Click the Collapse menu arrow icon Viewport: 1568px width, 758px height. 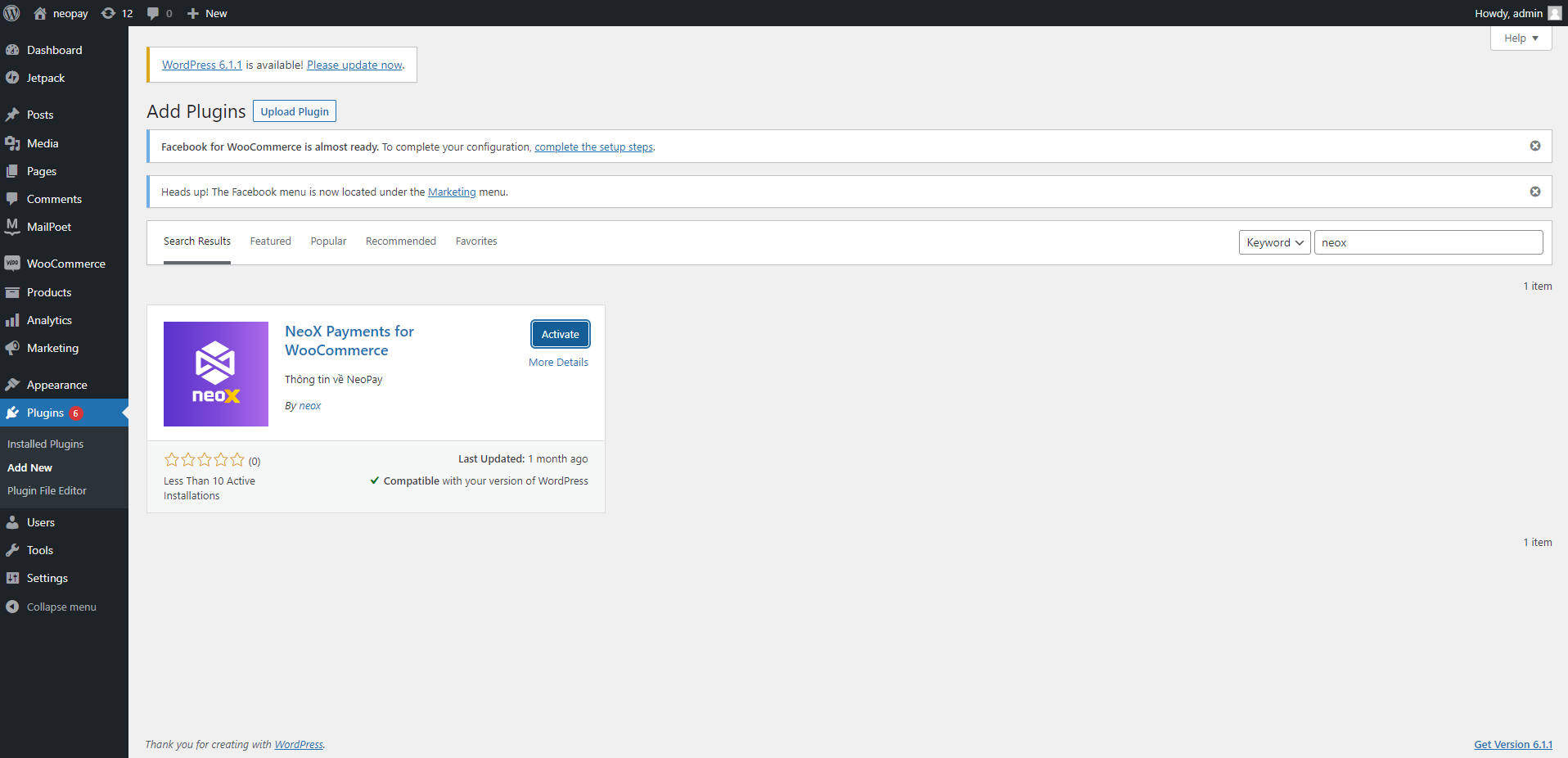(x=12, y=607)
